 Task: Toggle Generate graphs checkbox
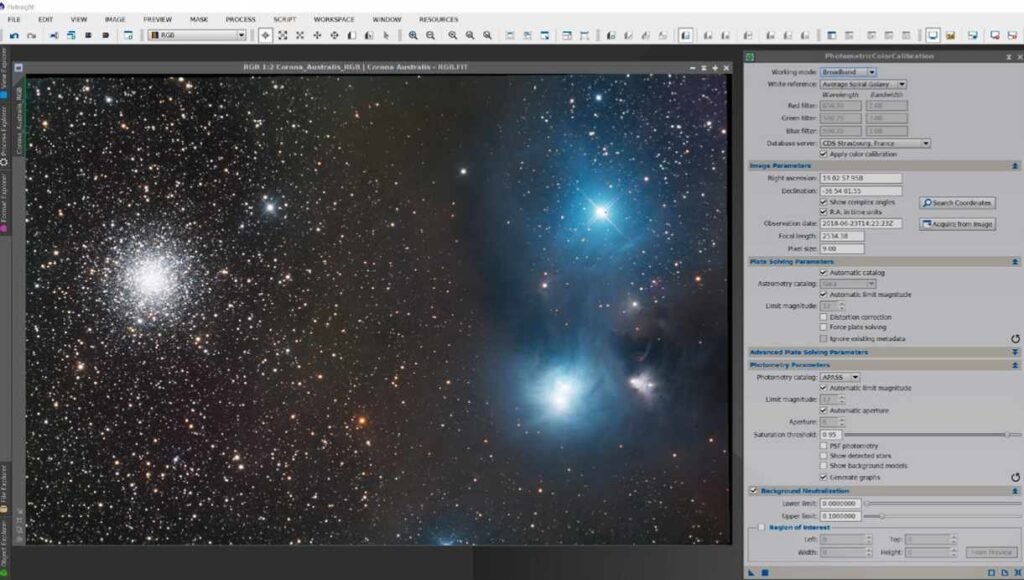(823, 477)
